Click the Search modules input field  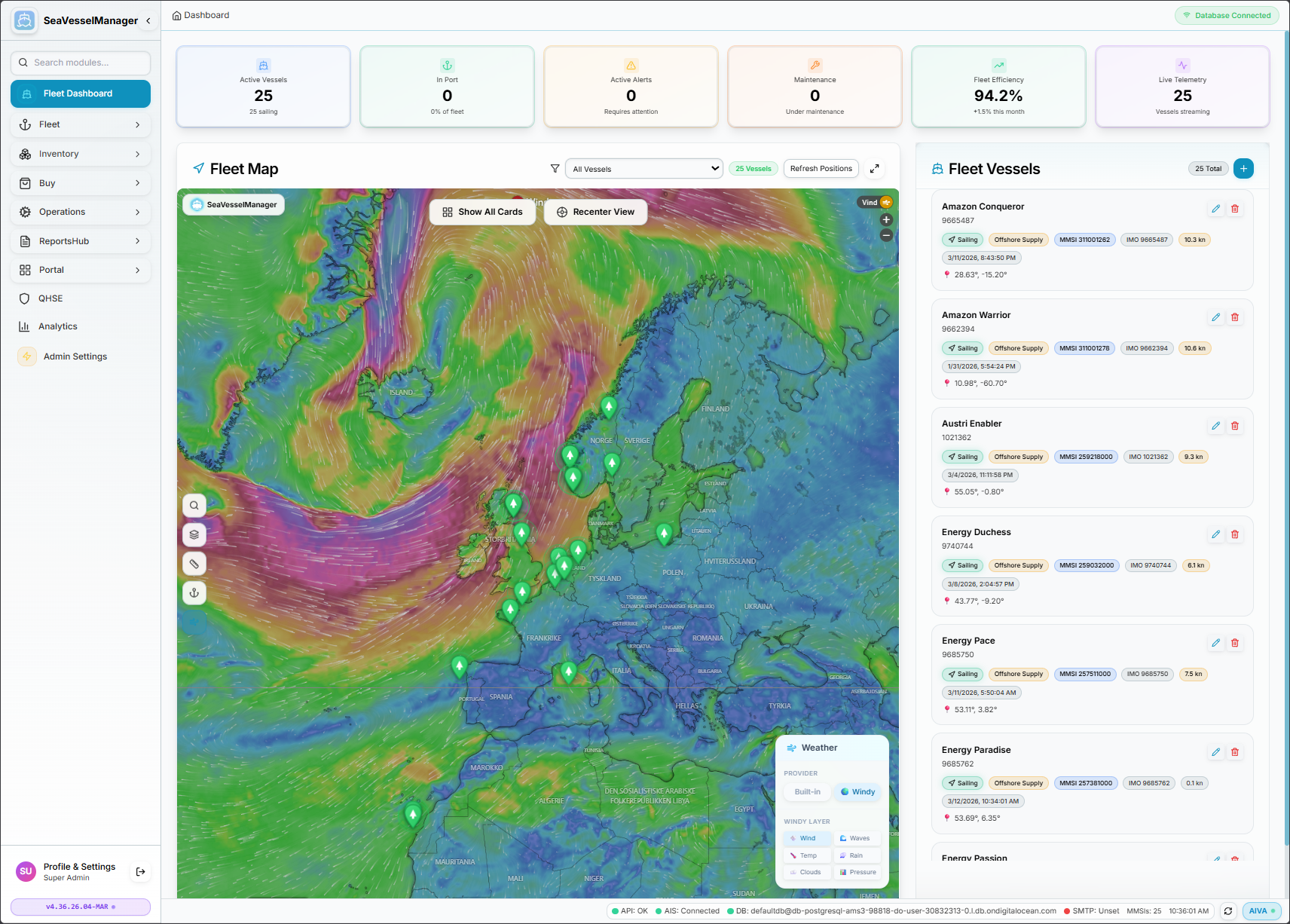(x=80, y=63)
